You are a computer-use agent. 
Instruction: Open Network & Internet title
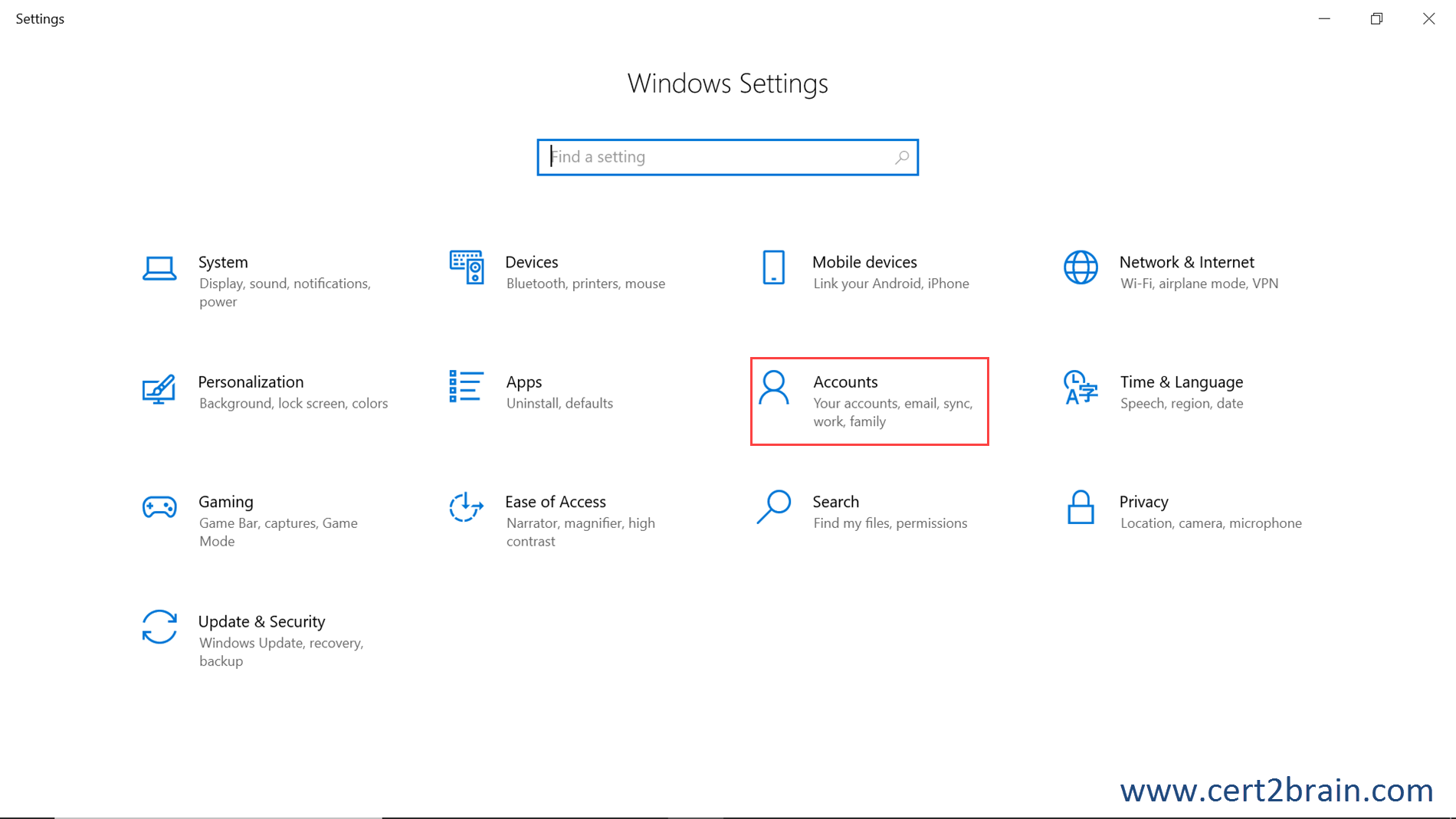1186,262
